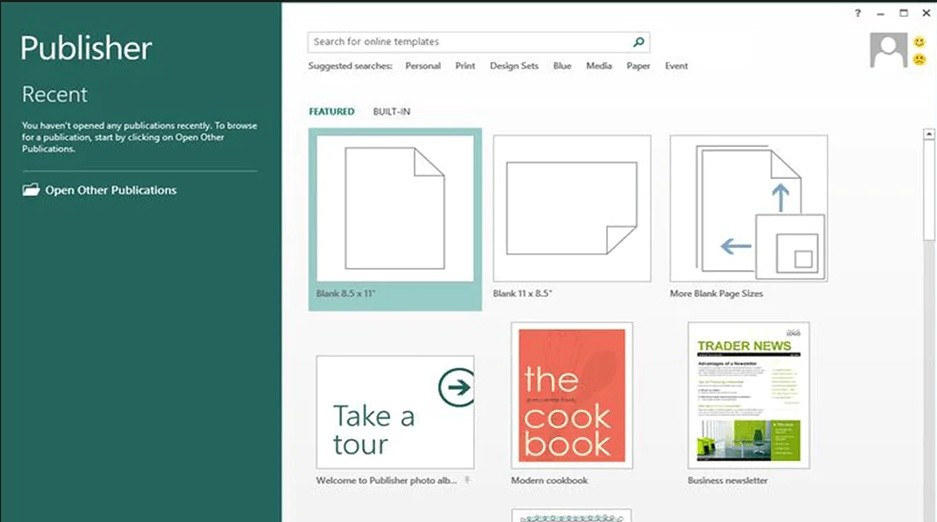This screenshot has width=937, height=522.
Task: Pick the Business newsletter template
Action: [748, 396]
